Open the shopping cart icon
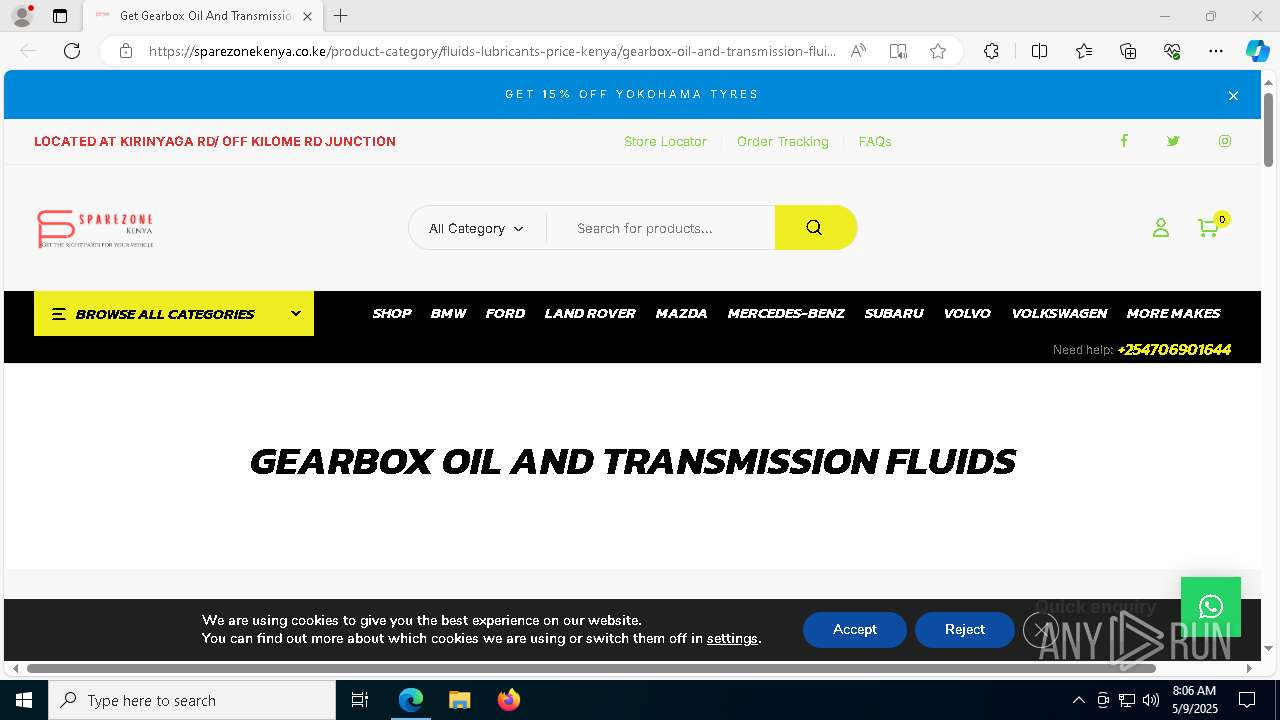The width and height of the screenshot is (1280, 720). click(1208, 228)
